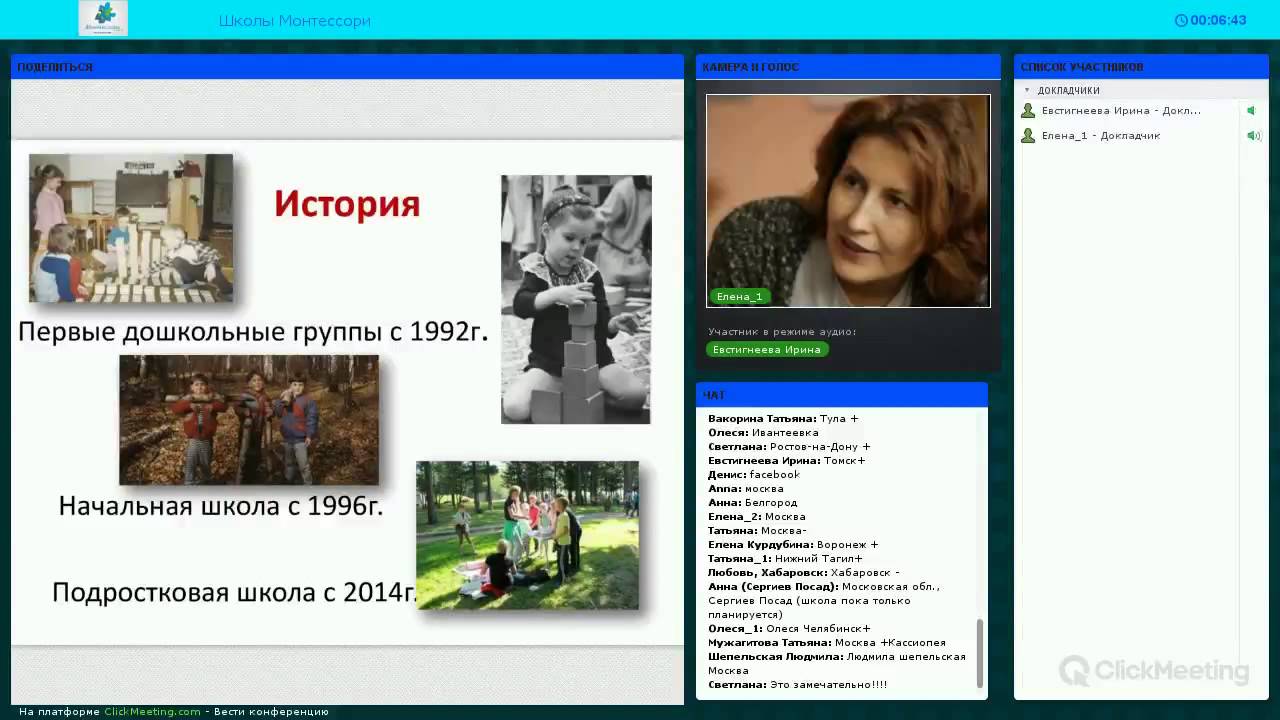The width and height of the screenshot is (1280, 720).
Task: Click the green Евстигнеева Ирина audio participant badge
Action: click(767, 349)
